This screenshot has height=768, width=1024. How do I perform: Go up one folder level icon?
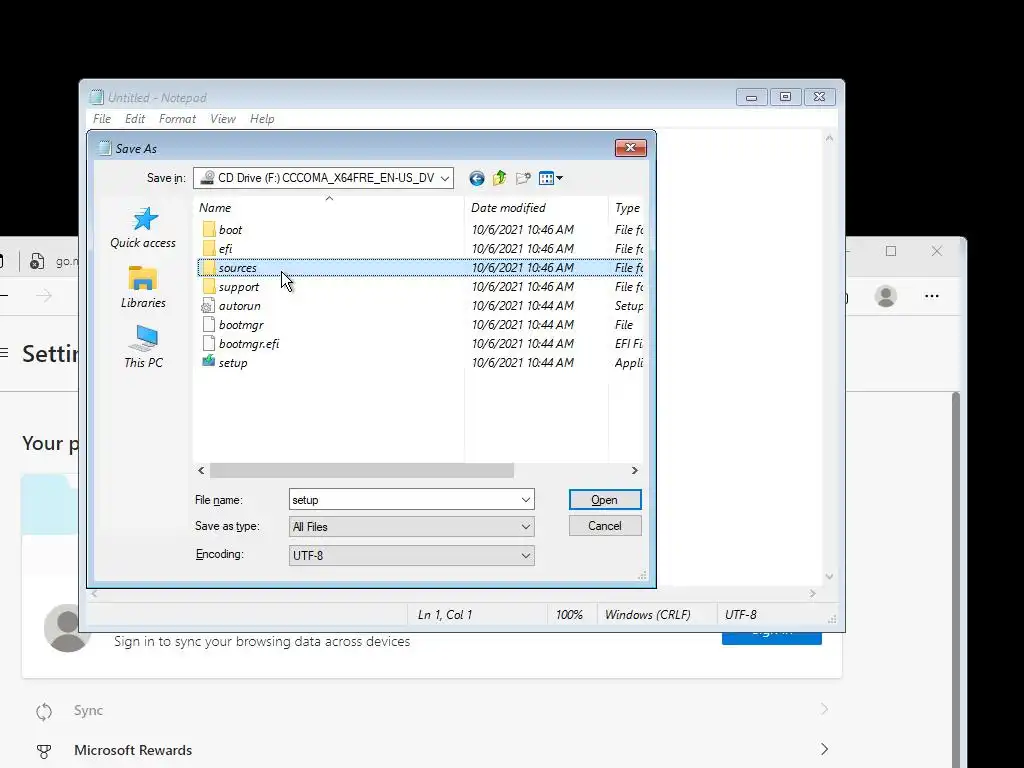tap(500, 178)
